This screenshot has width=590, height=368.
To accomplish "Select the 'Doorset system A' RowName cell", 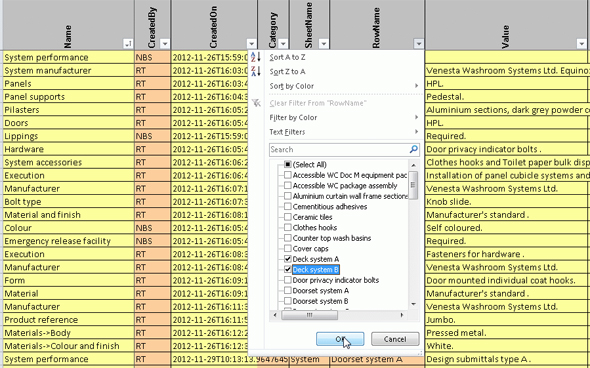I will click(377, 360).
